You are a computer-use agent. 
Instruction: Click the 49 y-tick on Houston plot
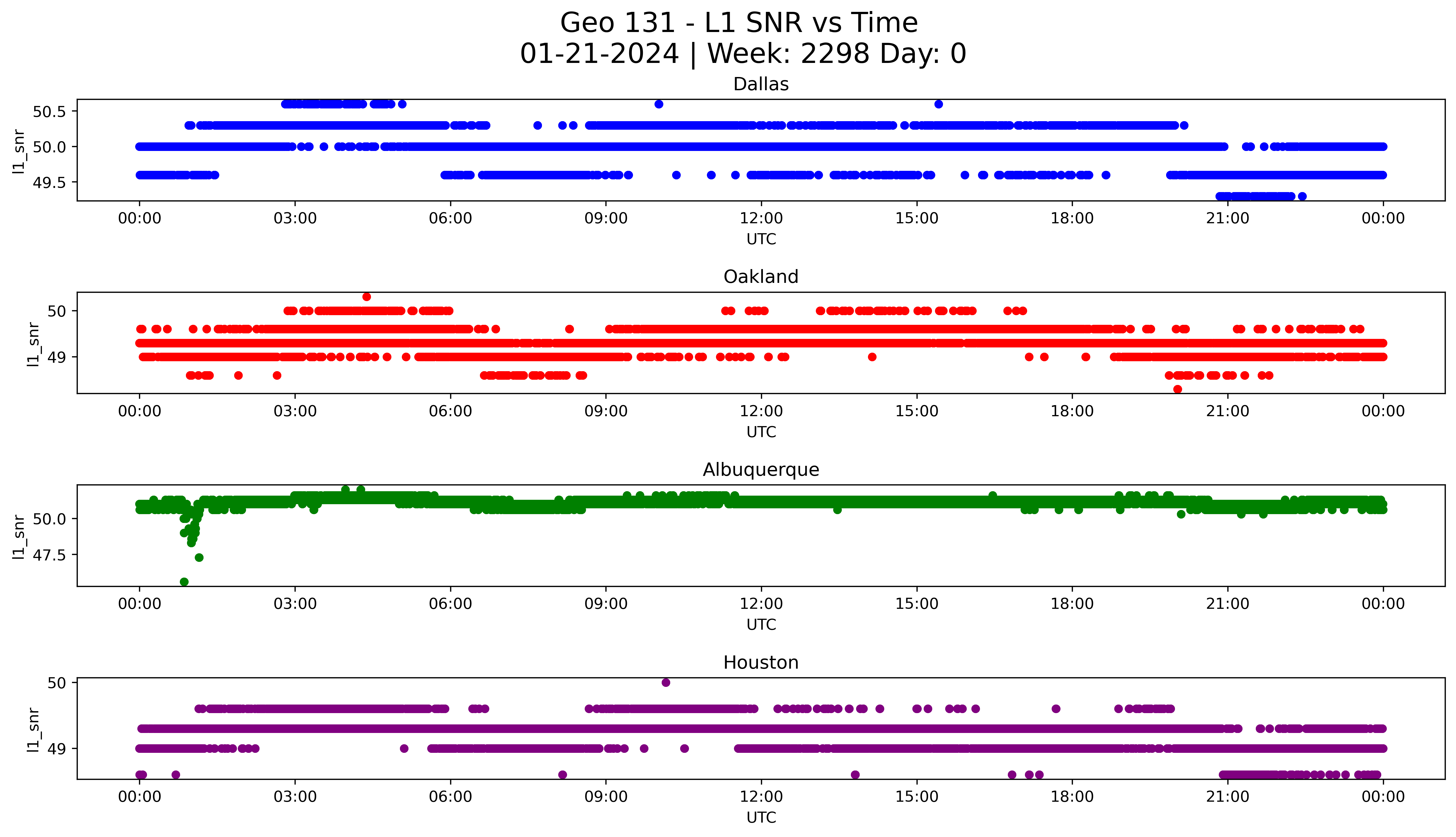57,749
